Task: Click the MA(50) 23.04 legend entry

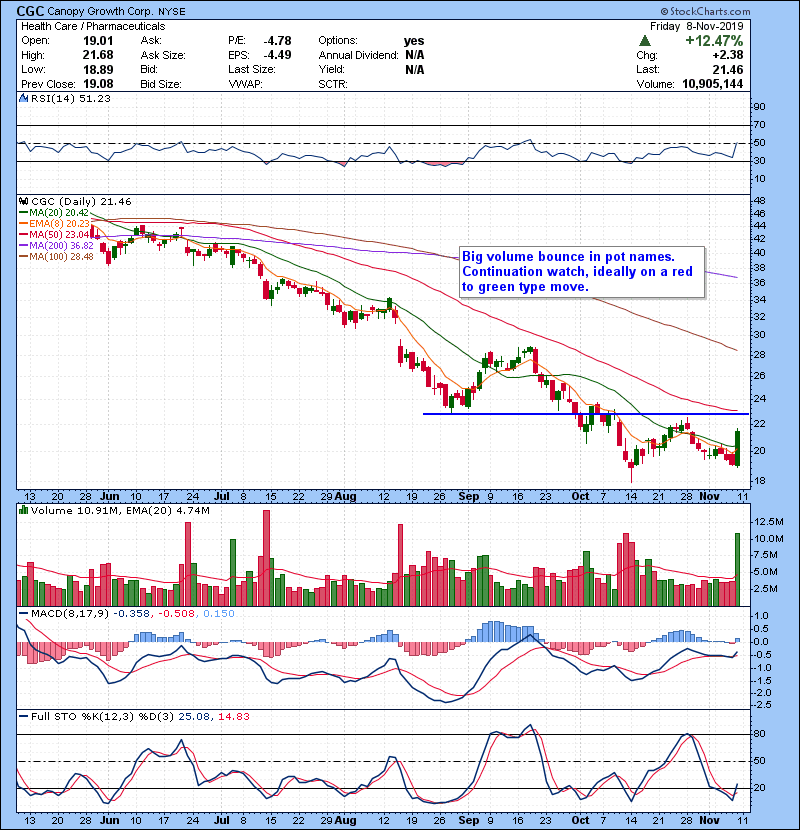Action: tap(54, 234)
